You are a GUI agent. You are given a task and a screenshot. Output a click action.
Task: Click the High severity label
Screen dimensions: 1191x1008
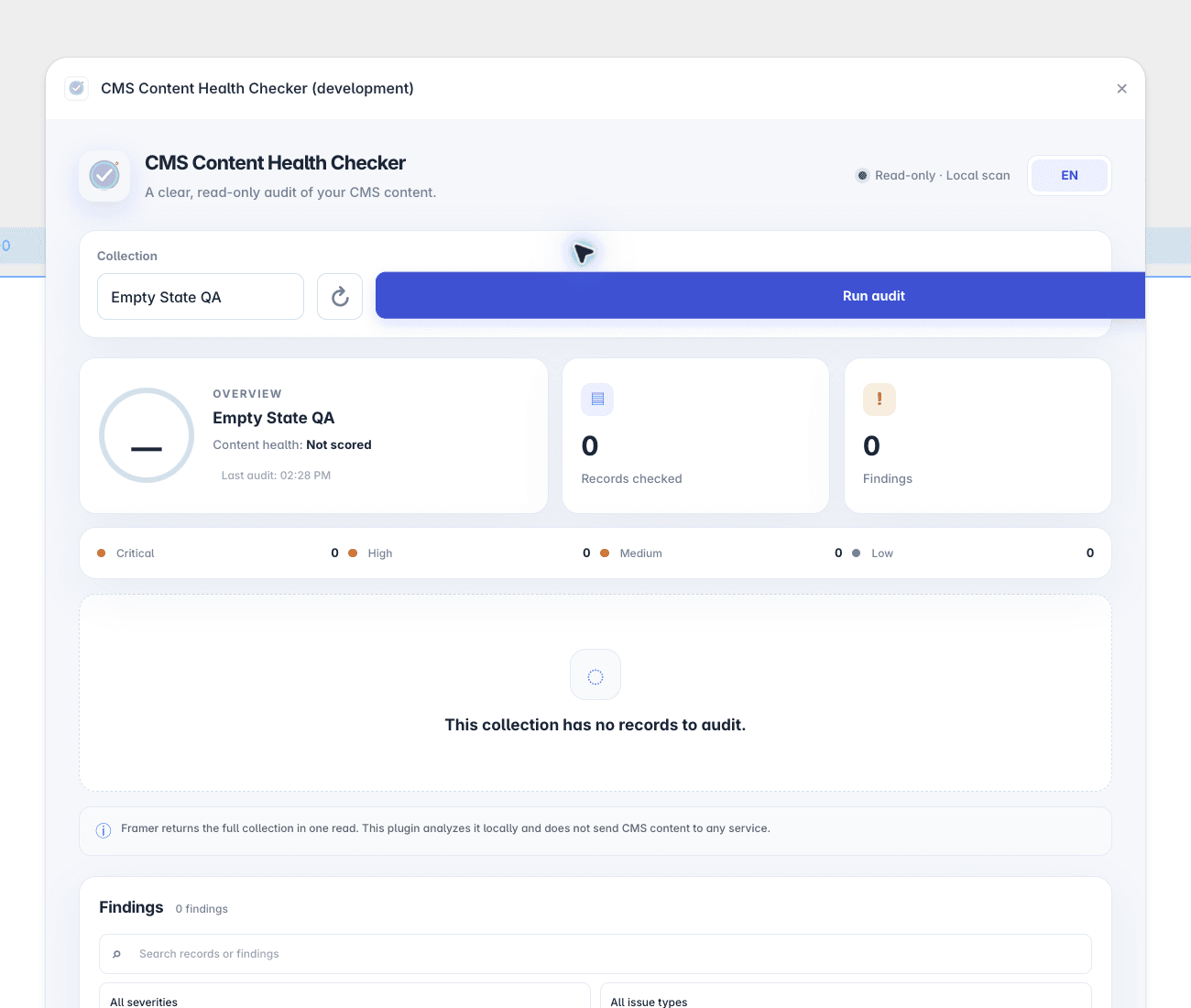coord(380,553)
